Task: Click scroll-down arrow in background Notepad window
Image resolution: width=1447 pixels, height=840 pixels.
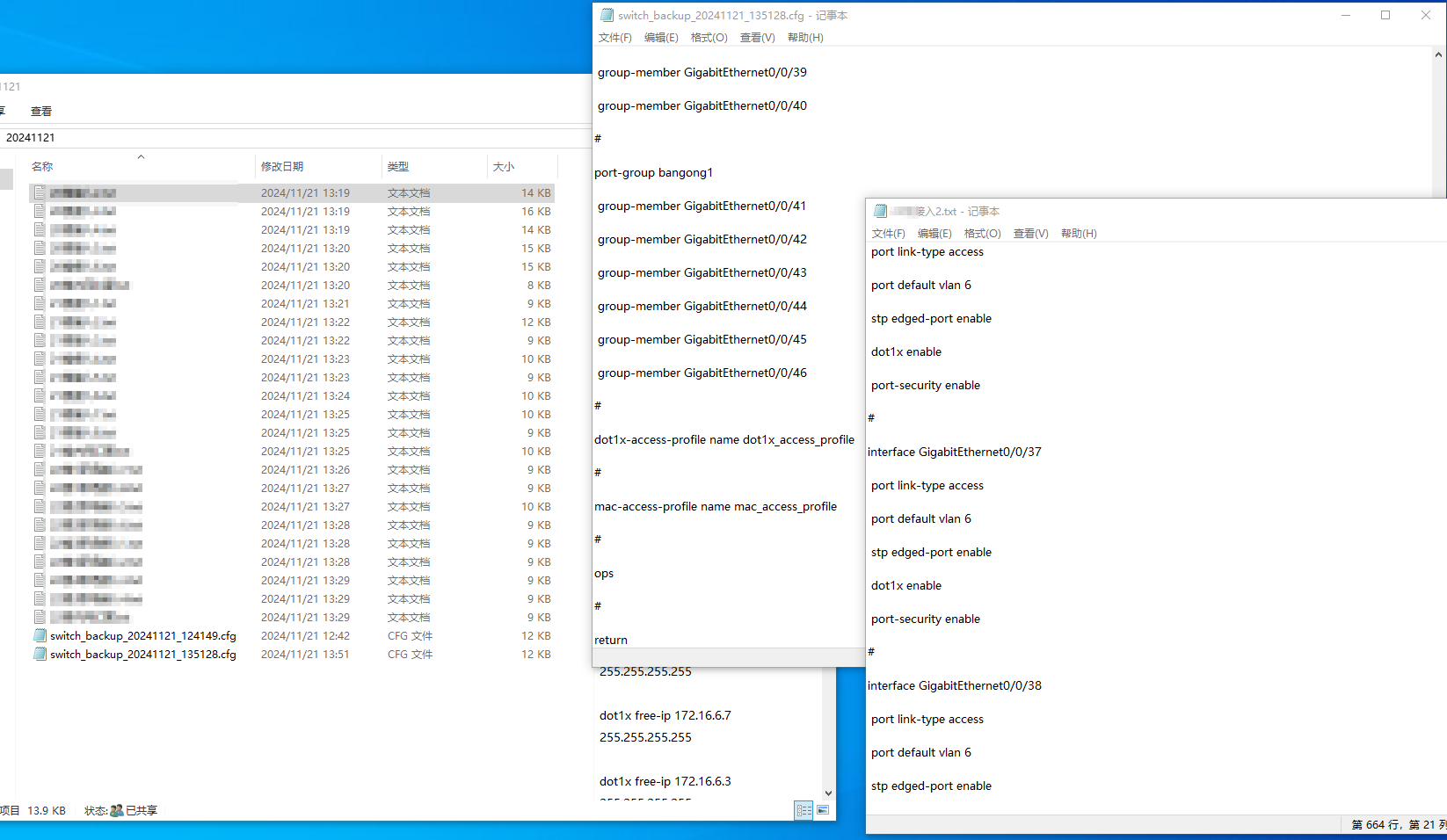Action: pos(828,793)
